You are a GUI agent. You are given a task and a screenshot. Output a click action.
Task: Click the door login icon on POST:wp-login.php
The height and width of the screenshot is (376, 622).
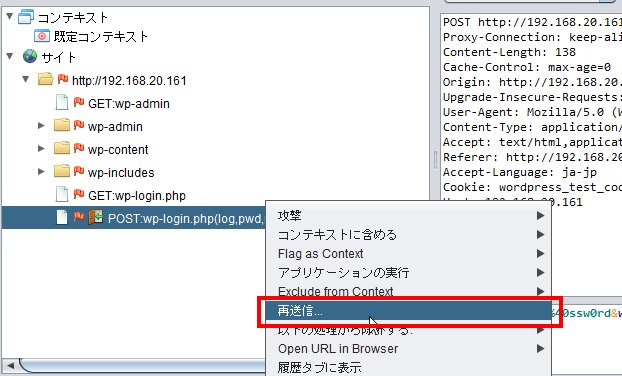(96, 217)
